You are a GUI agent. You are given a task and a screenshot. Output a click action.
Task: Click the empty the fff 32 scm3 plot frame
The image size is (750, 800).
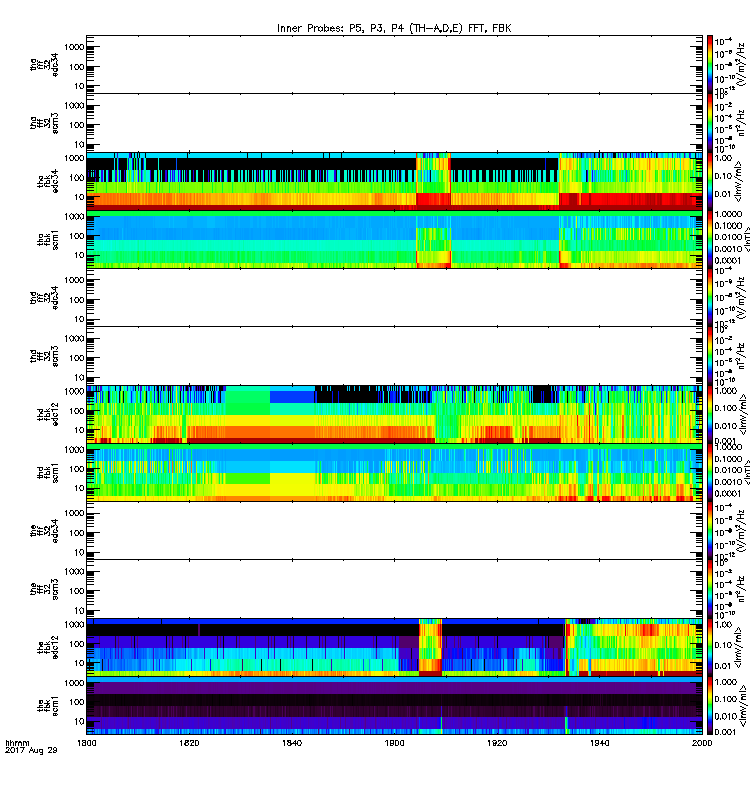click(394, 589)
